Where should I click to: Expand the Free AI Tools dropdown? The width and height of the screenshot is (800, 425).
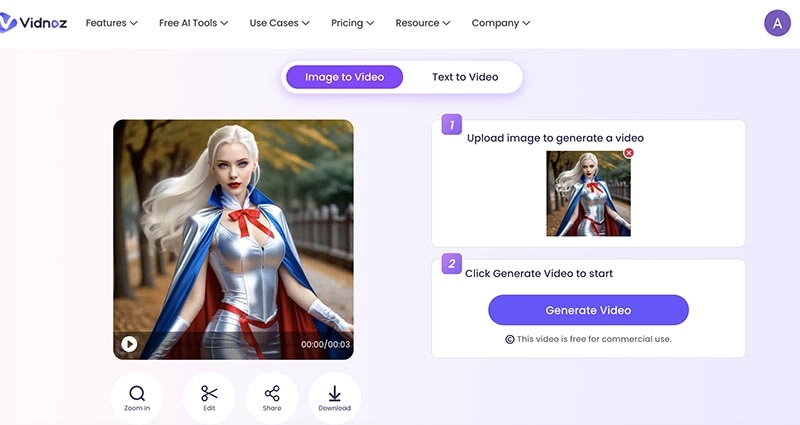193,22
